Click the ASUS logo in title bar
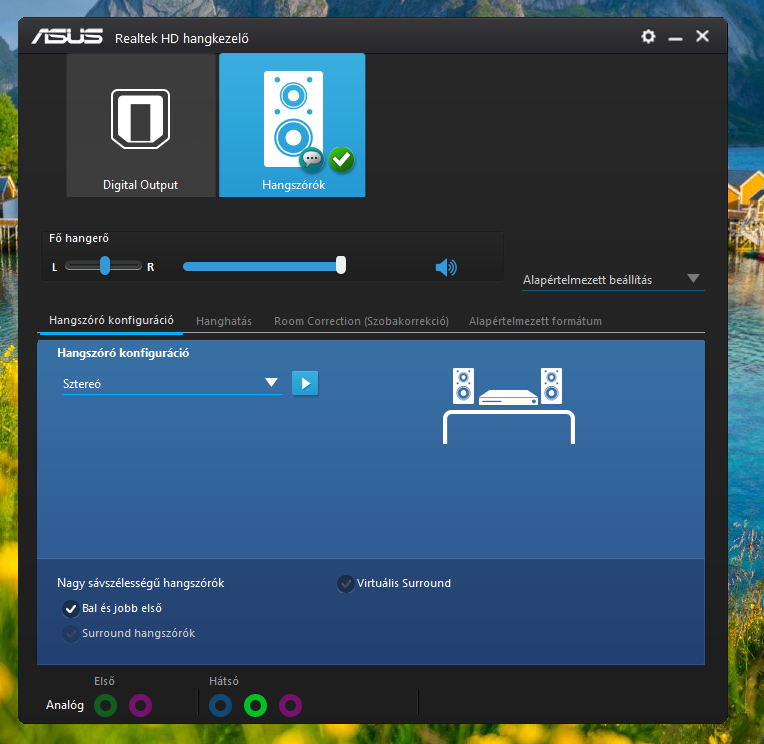The image size is (764, 744). (x=67, y=37)
